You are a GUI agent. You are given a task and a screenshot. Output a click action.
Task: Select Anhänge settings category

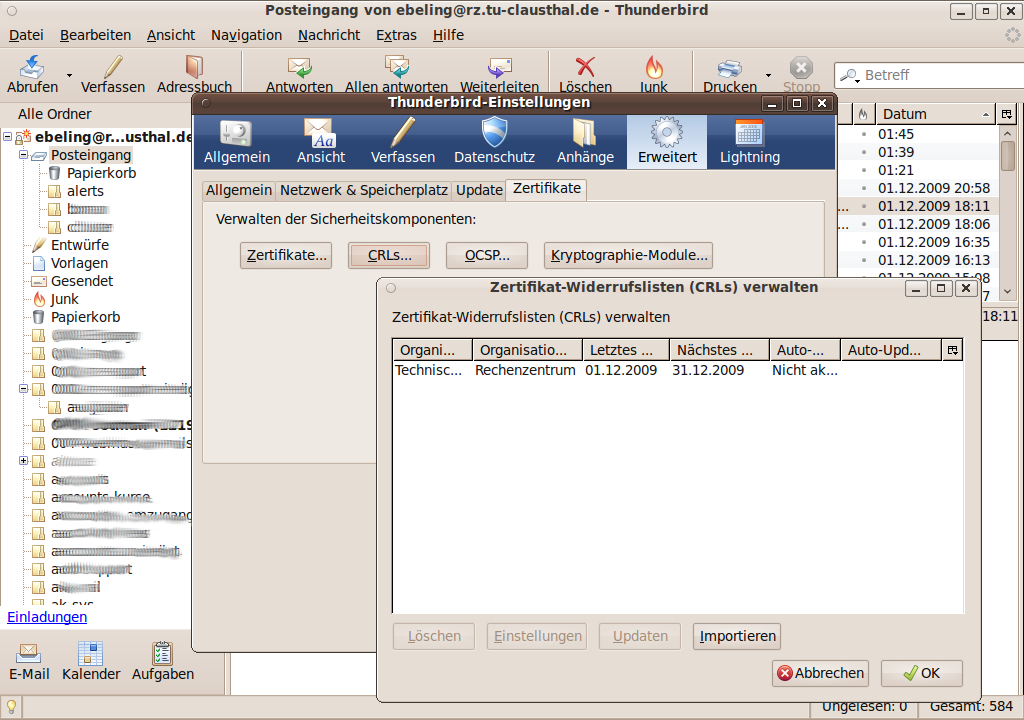point(585,142)
